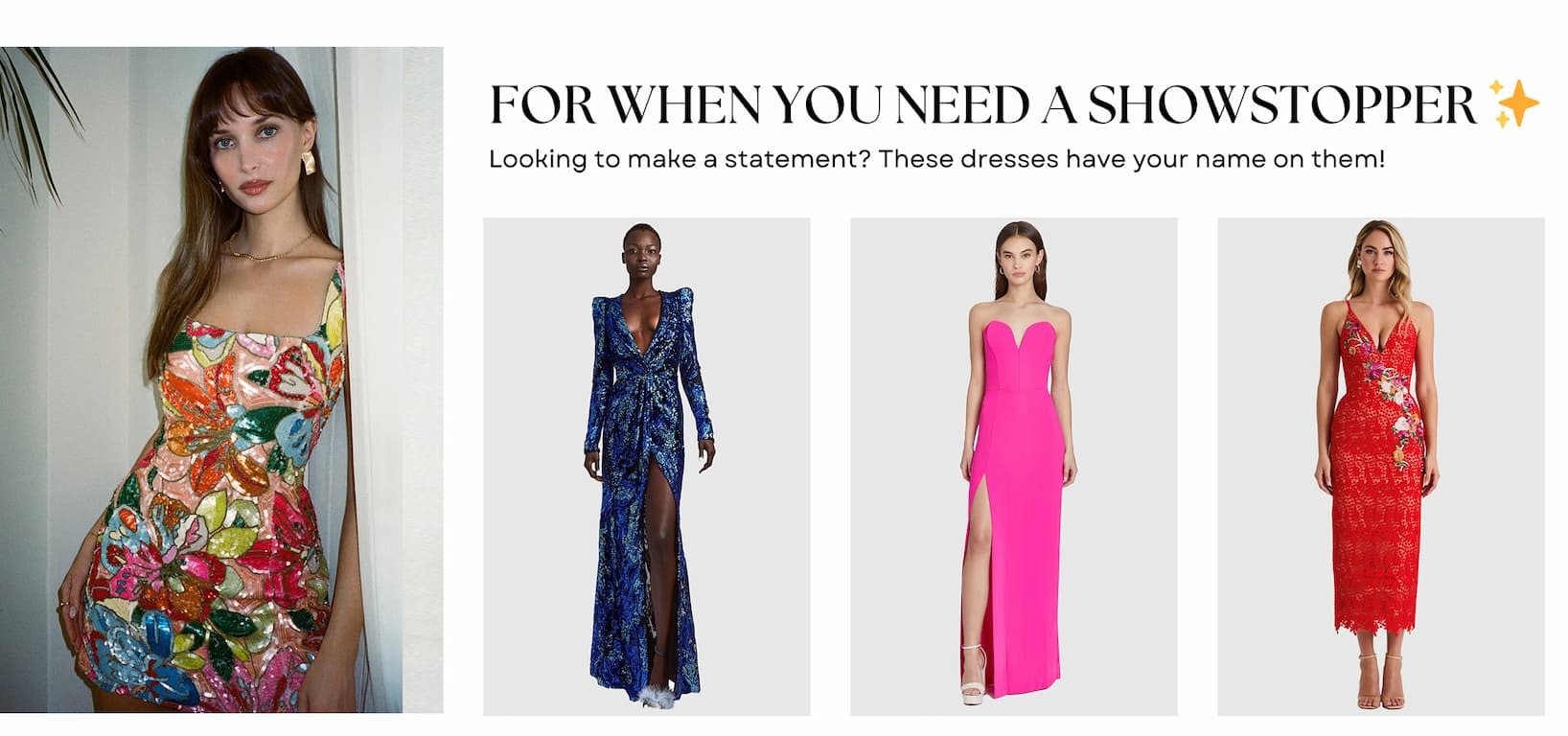The height and width of the screenshot is (736, 1568).
Task: Click the sparkle emoji after the SHOWSTOPPER heading
Action: (x=1515, y=103)
